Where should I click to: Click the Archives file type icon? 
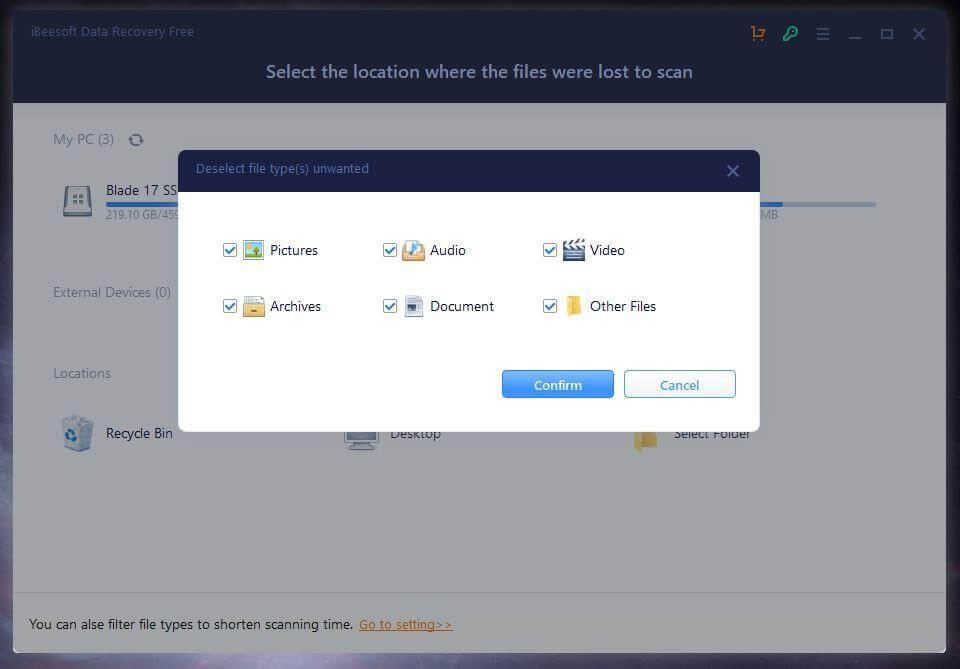[253, 306]
